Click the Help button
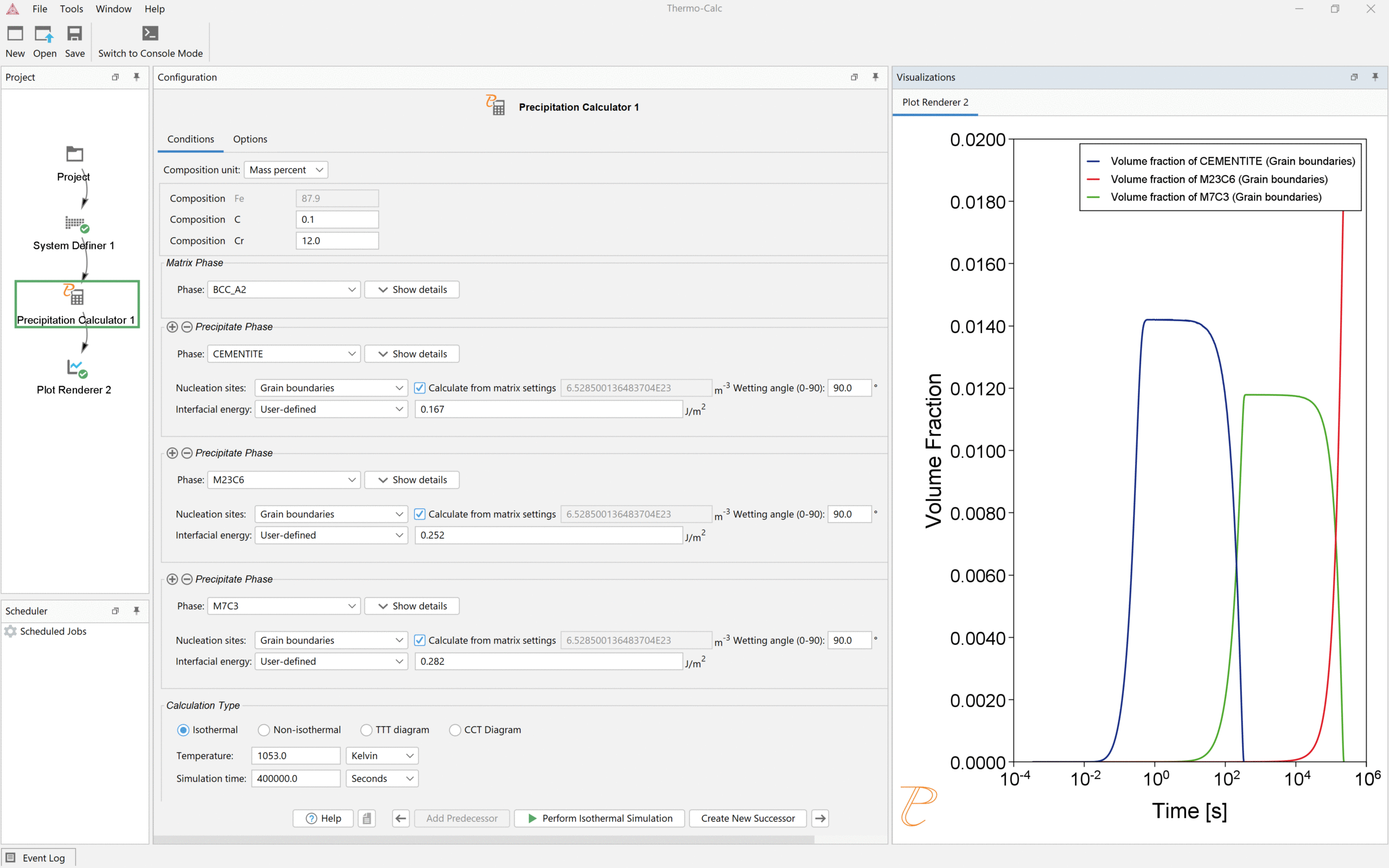 (323, 818)
